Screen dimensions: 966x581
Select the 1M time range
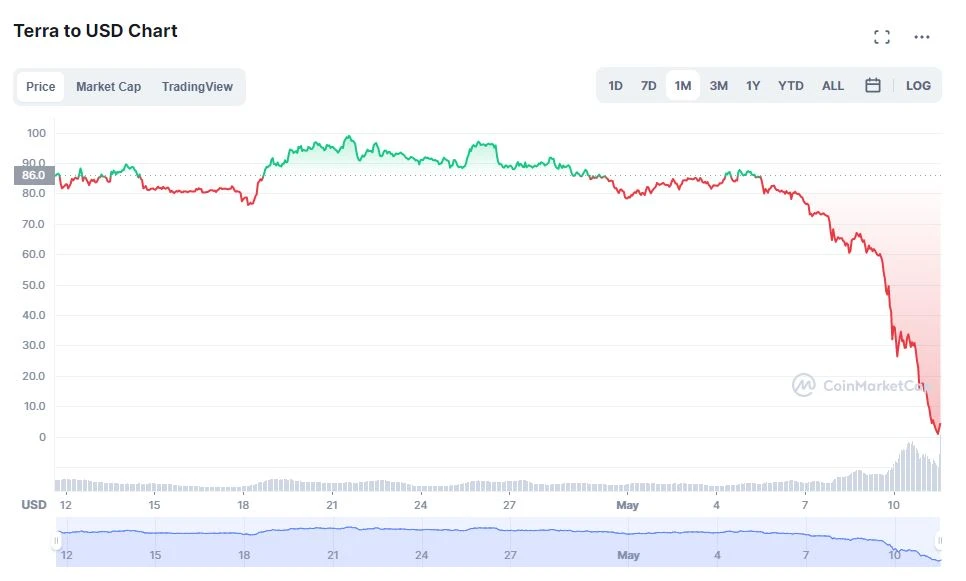[x=682, y=86]
